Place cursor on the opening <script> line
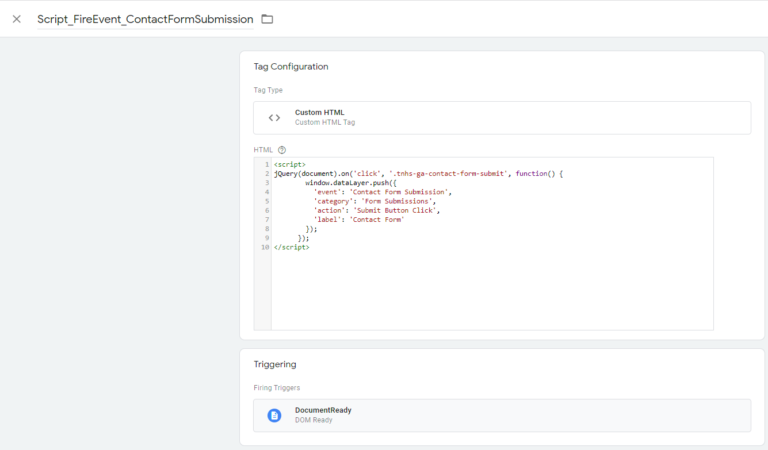The image size is (768, 450). (x=290, y=164)
